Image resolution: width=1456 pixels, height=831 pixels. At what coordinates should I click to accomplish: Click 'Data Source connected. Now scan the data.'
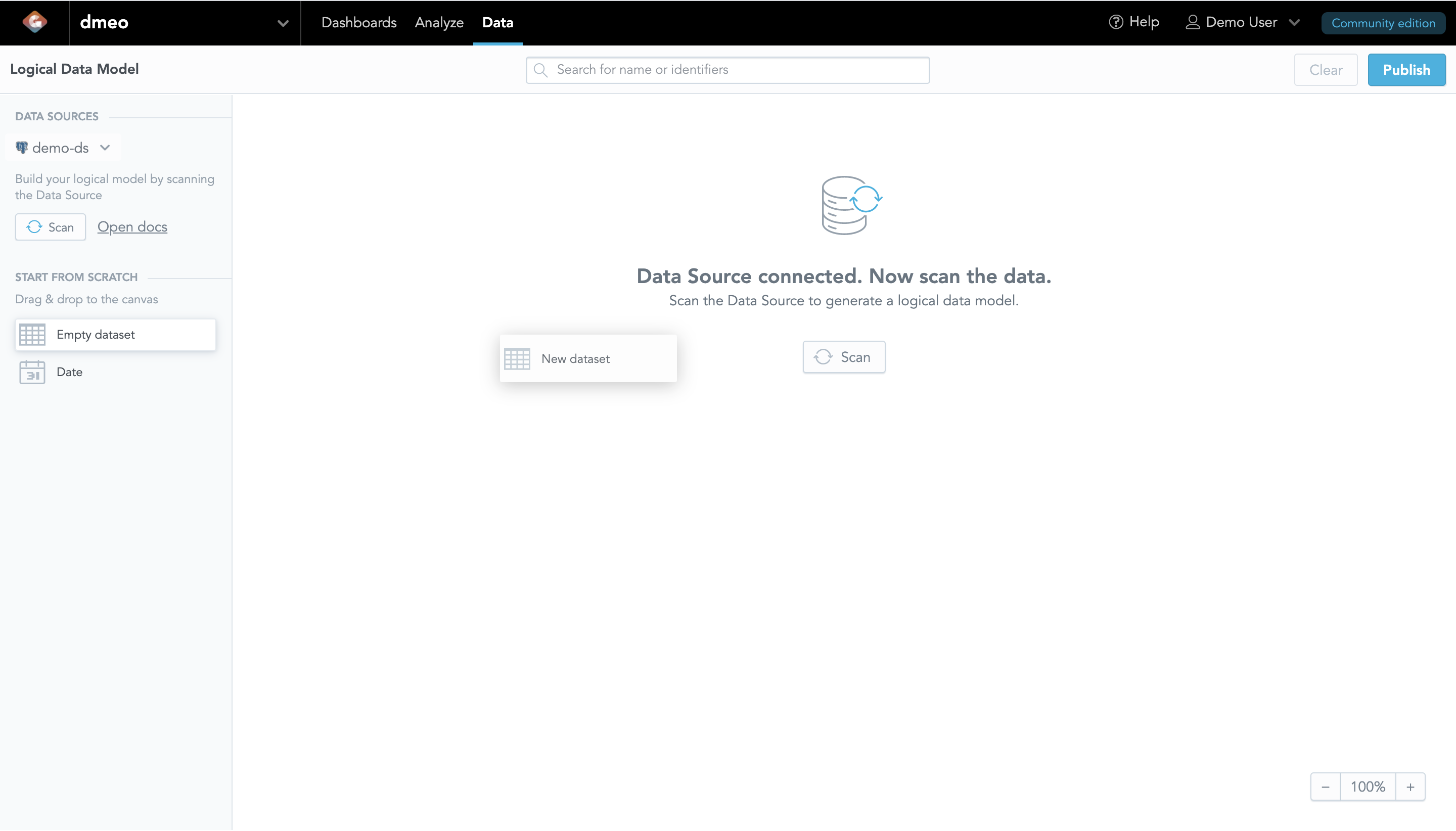[x=844, y=276]
